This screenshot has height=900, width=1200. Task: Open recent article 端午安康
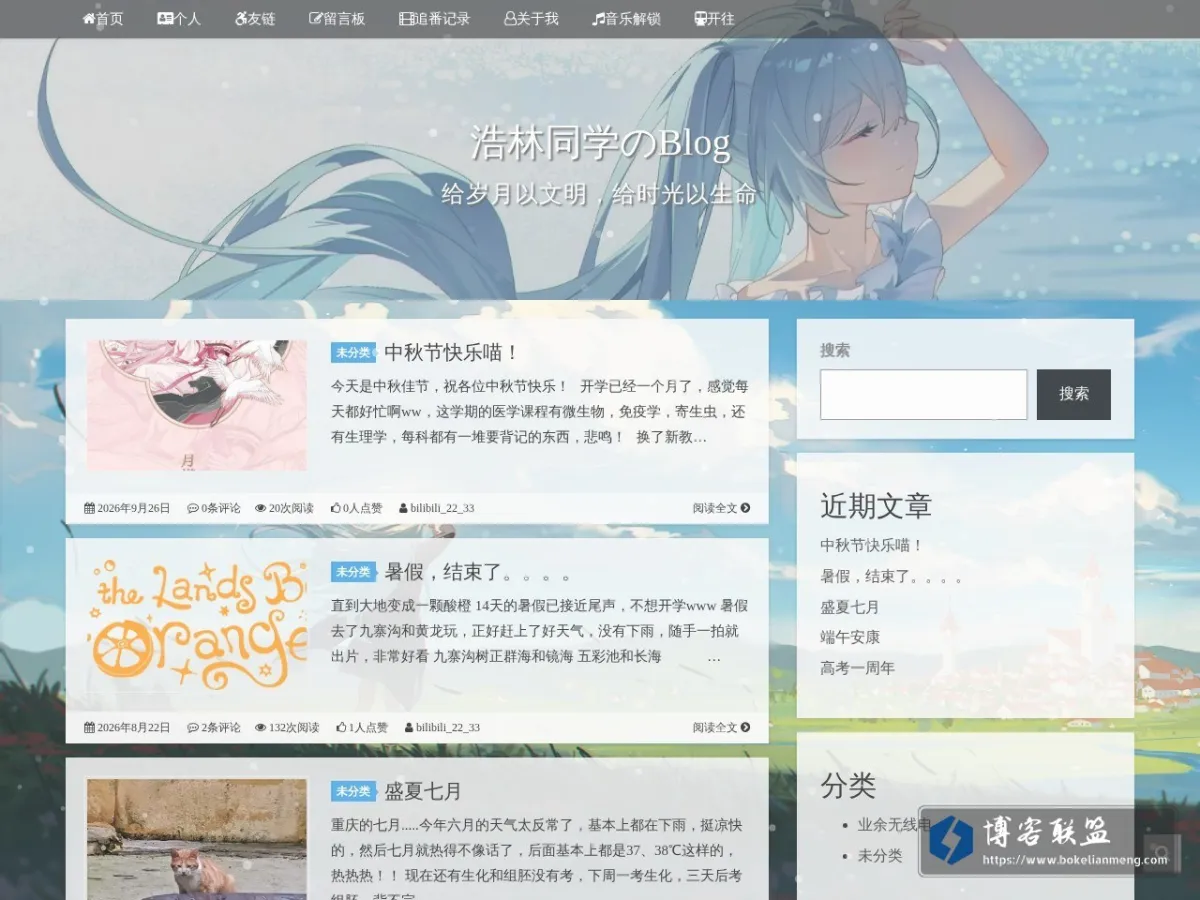point(850,637)
